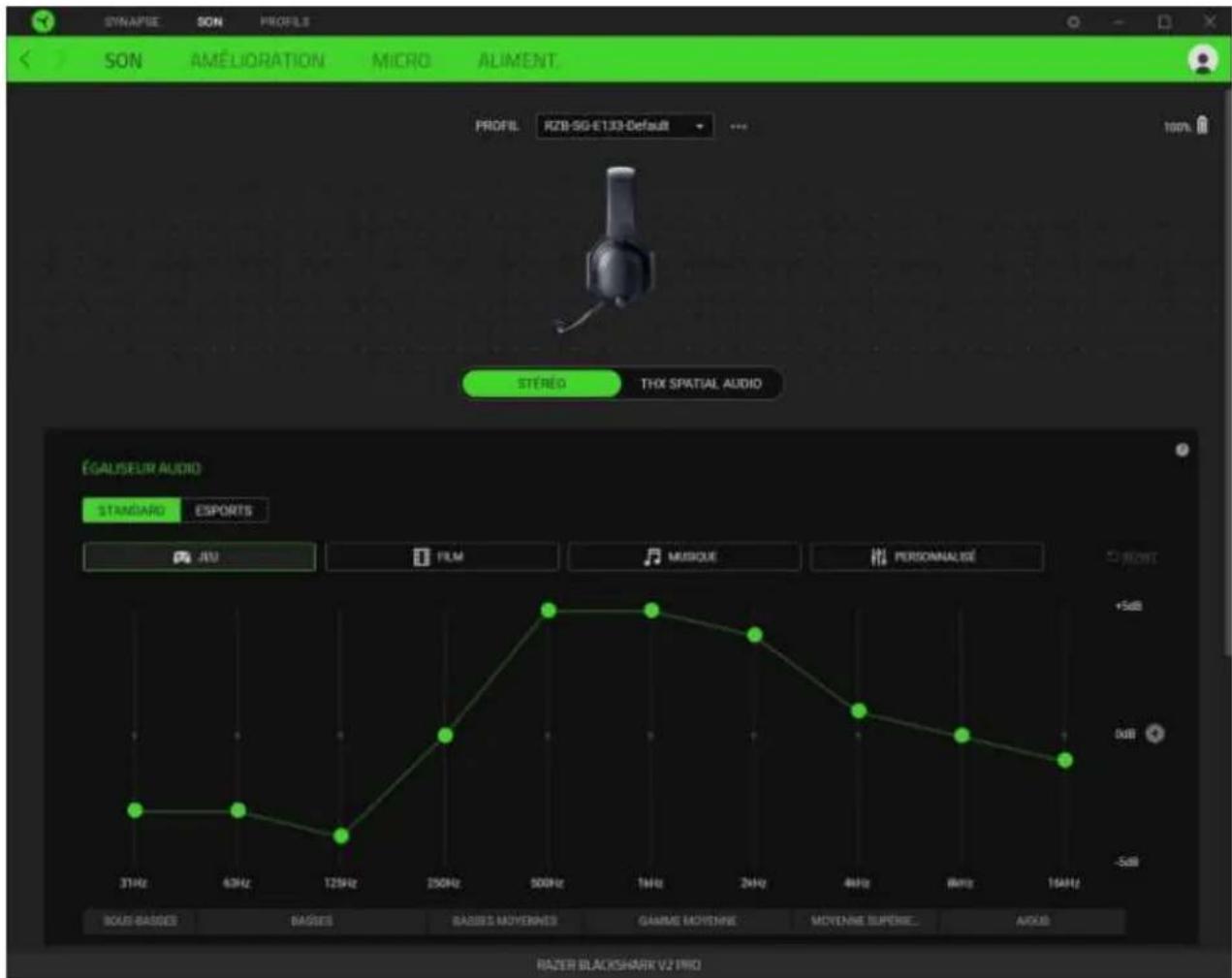Image resolution: width=1232 pixels, height=978 pixels.
Task: Go back with the left arrow icon
Action: pyautogui.click(x=25, y=60)
